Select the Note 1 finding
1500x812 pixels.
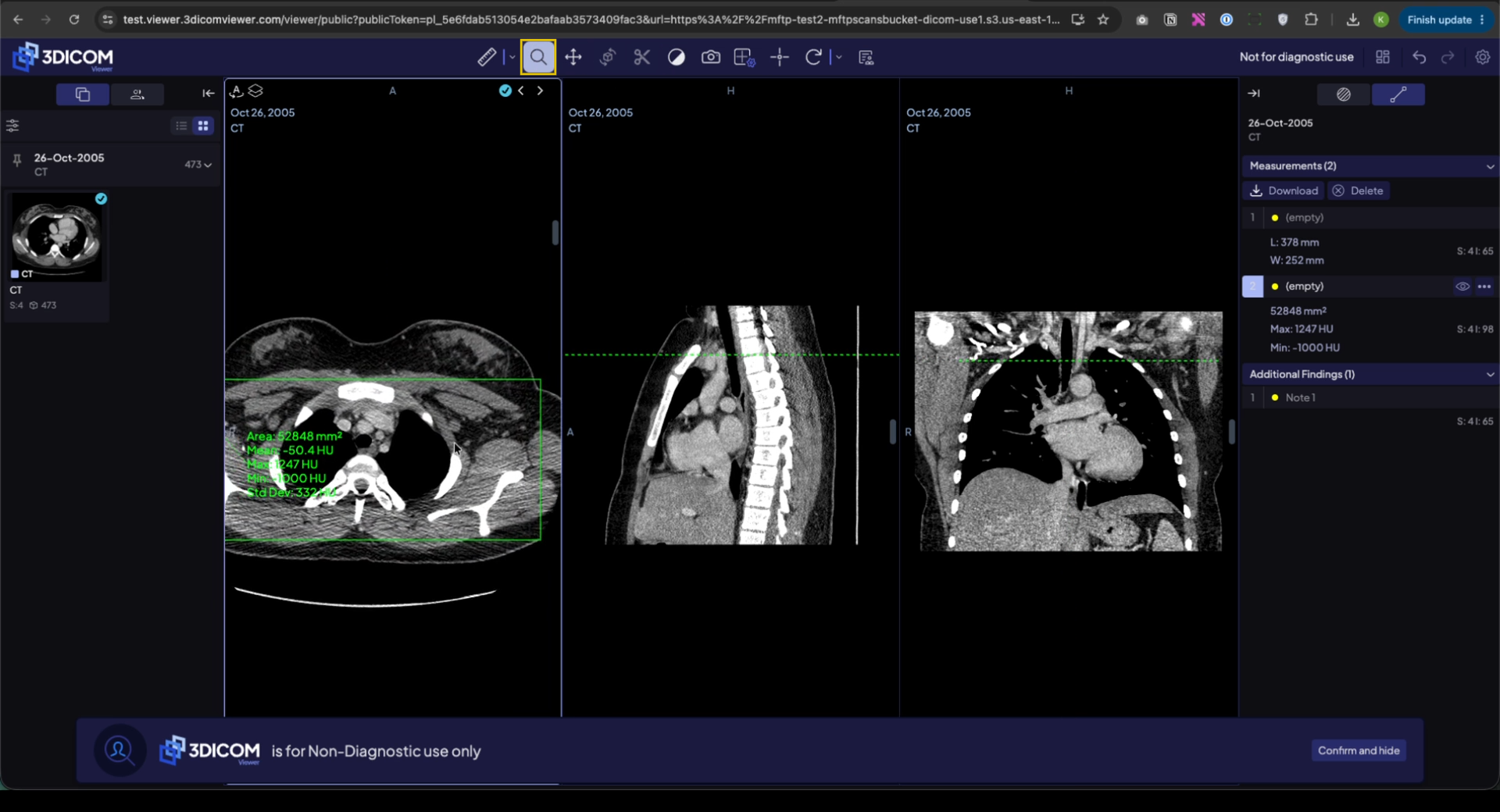1371,398
